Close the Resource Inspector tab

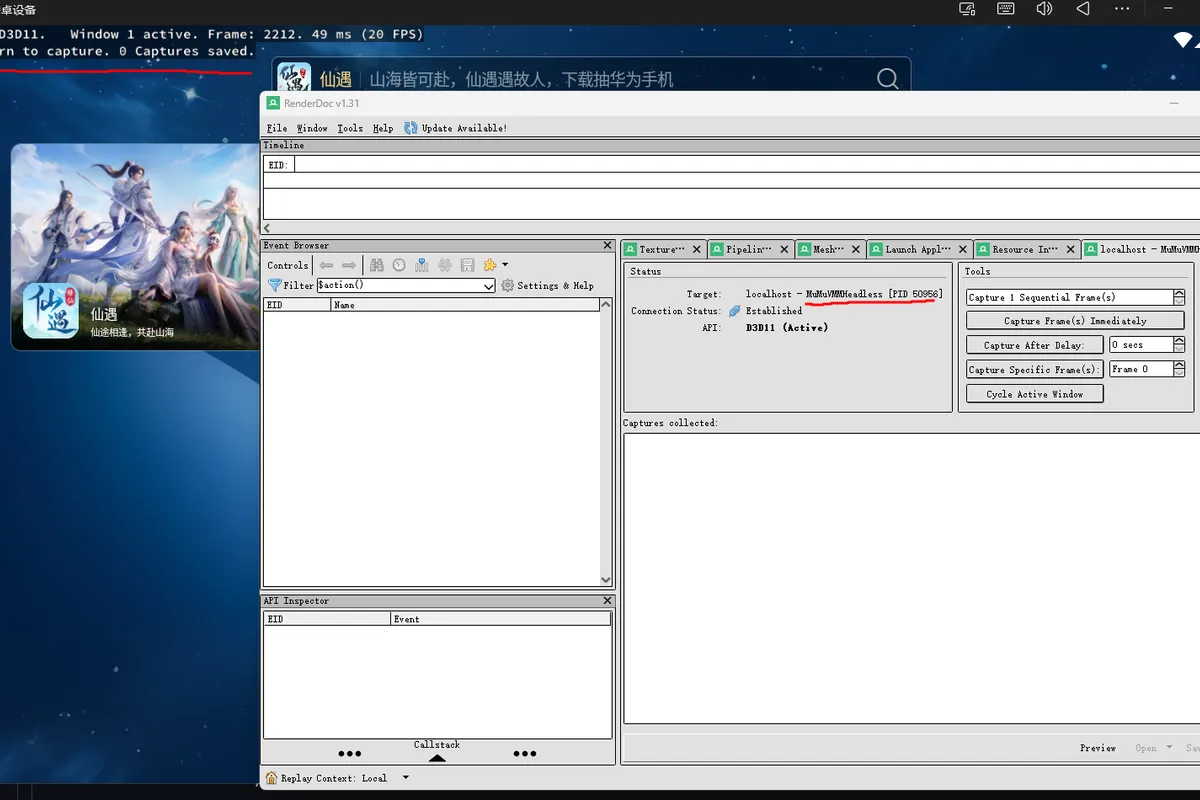(1071, 249)
